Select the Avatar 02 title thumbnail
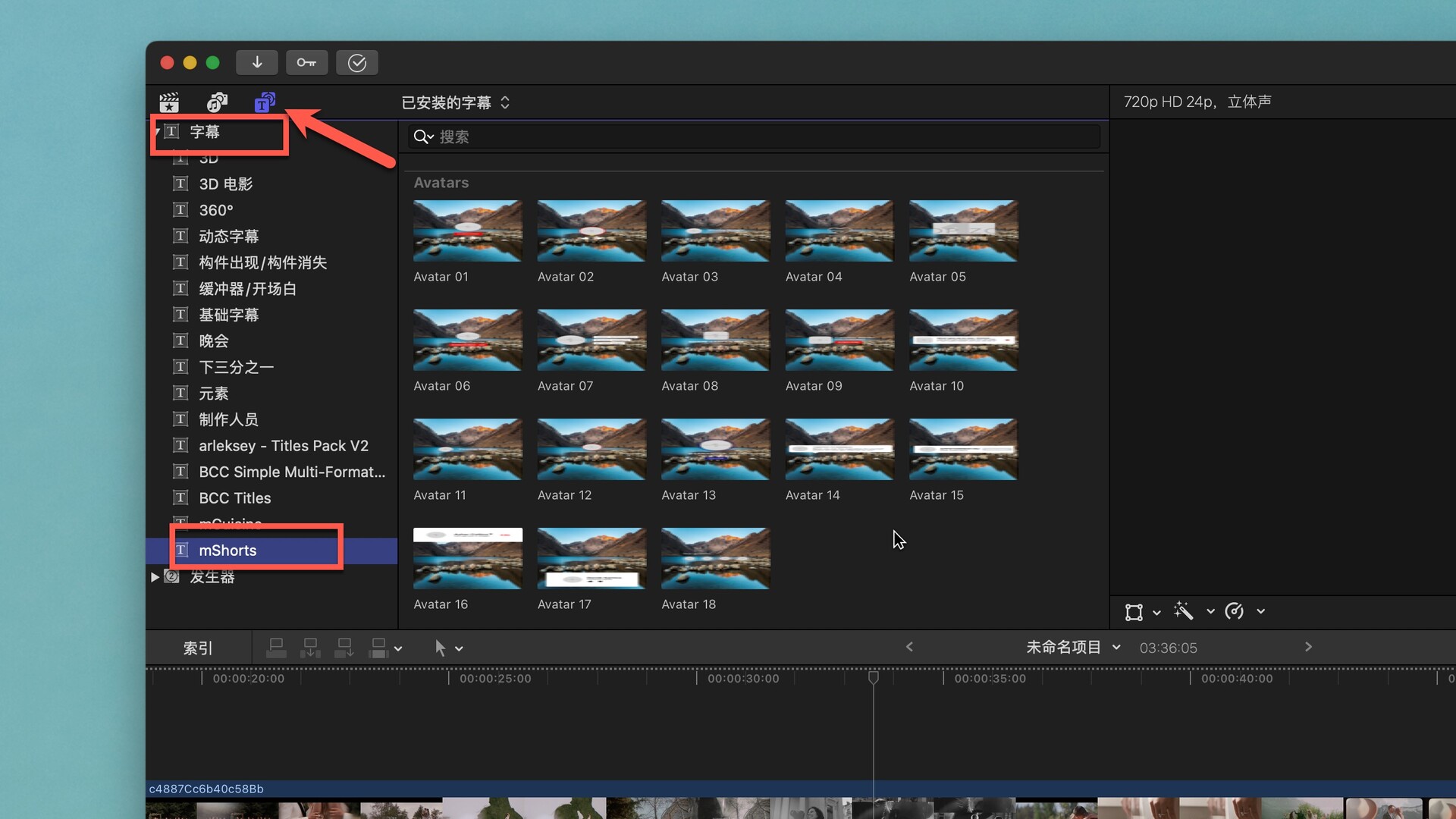 click(x=591, y=231)
